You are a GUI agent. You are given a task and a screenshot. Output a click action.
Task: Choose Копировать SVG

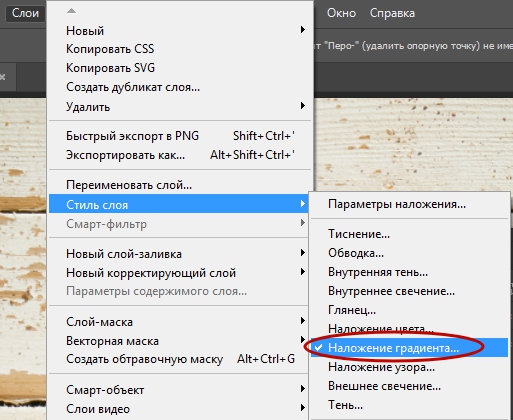pos(180,68)
